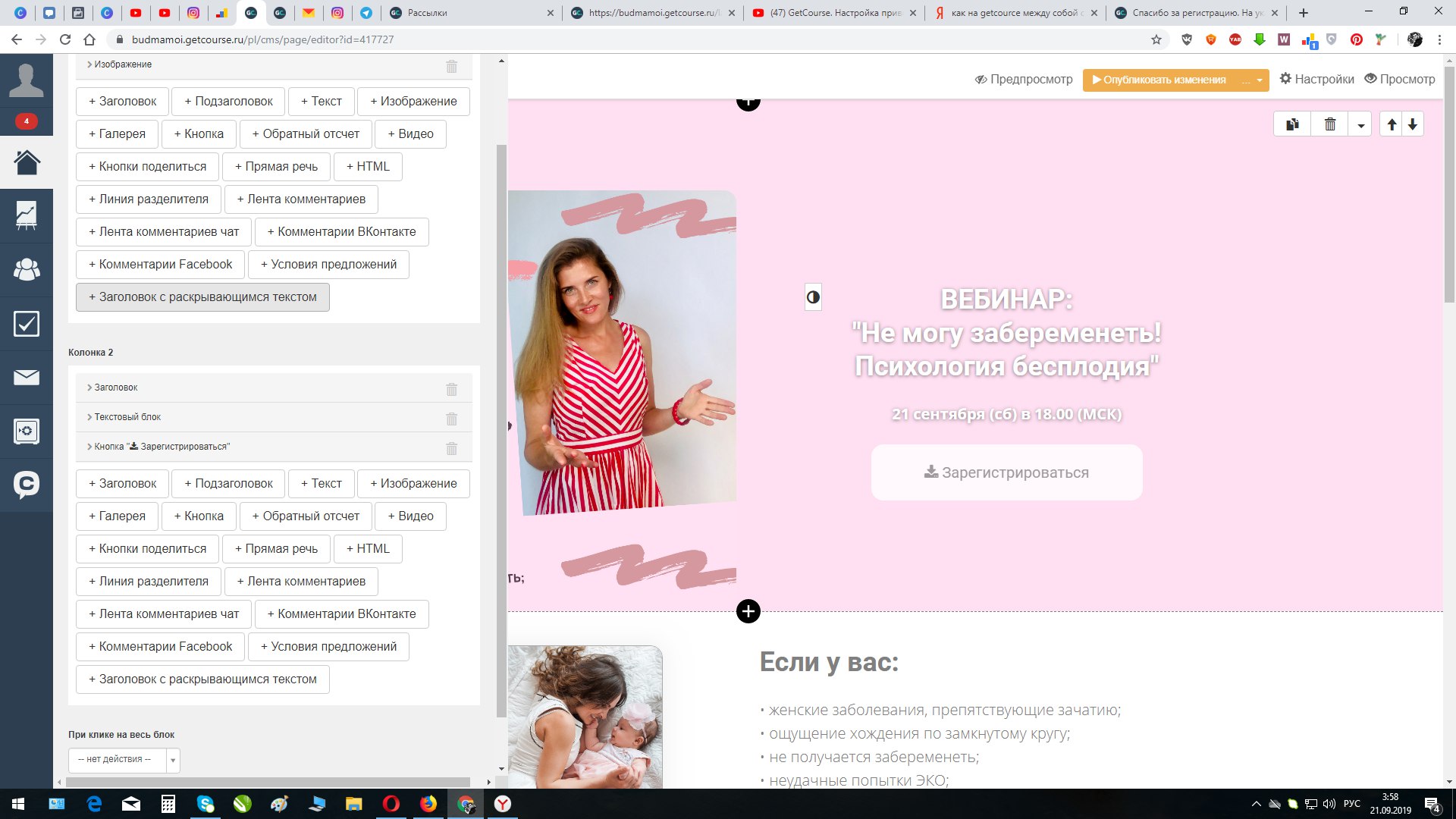
Task: Open the users group icon in sidebar
Action: click(27, 269)
